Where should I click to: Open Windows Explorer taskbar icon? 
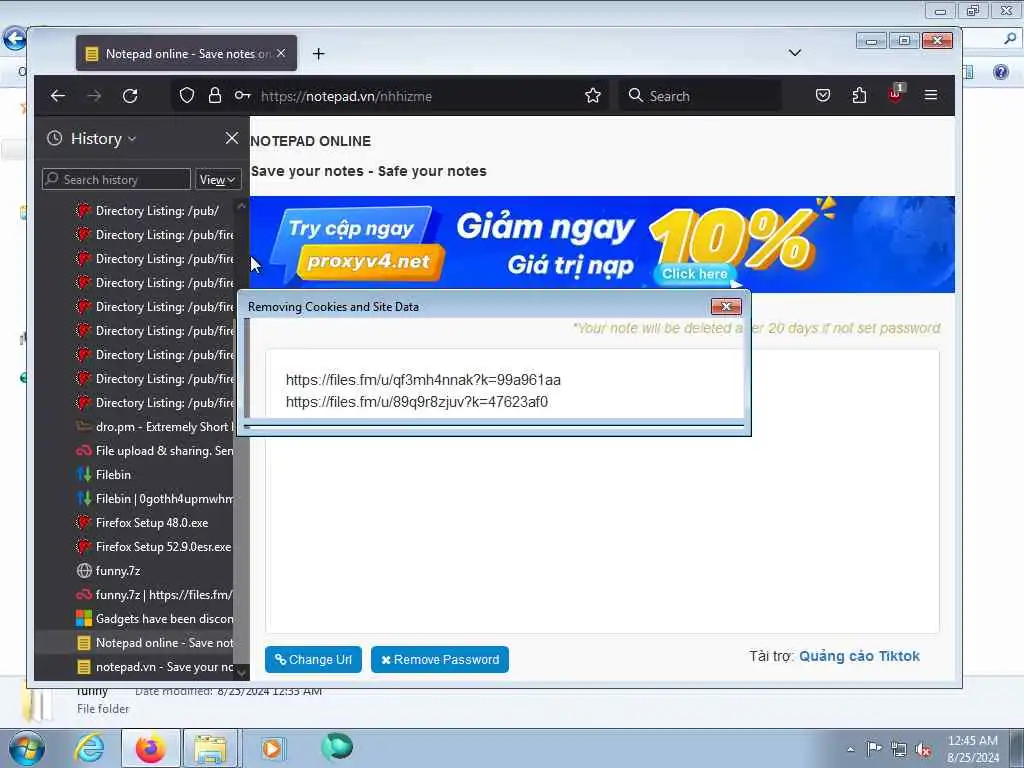pos(210,748)
